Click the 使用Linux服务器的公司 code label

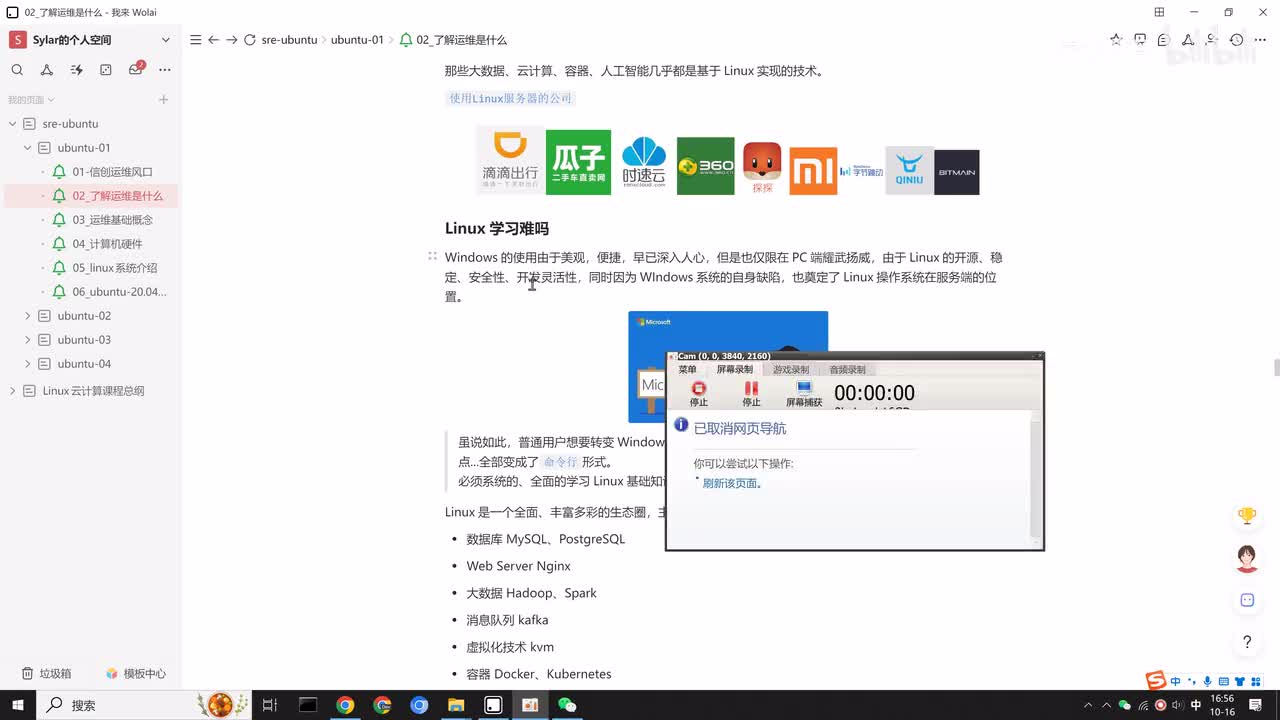(510, 98)
